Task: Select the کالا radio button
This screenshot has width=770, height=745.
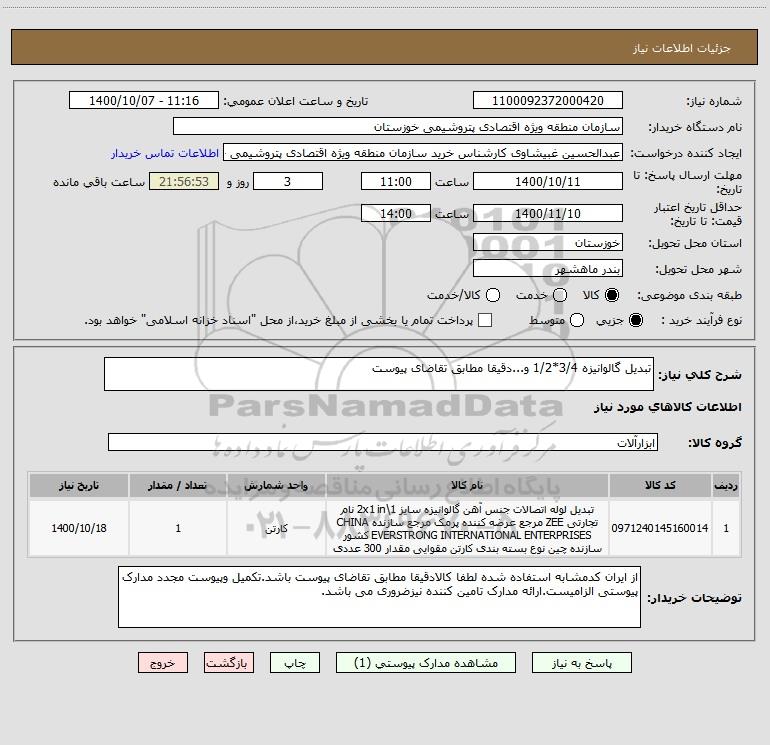Action: pos(612,295)
